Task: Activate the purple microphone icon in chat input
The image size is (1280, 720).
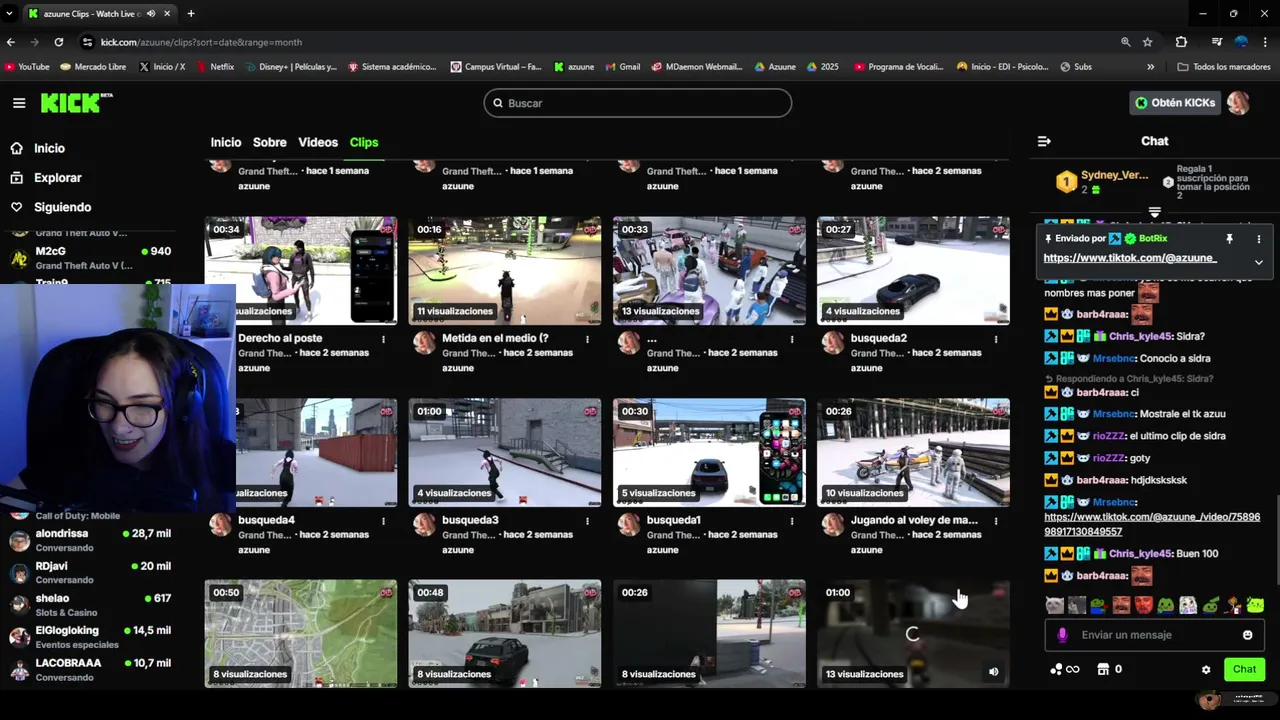Action: (x=1062, y=635)
